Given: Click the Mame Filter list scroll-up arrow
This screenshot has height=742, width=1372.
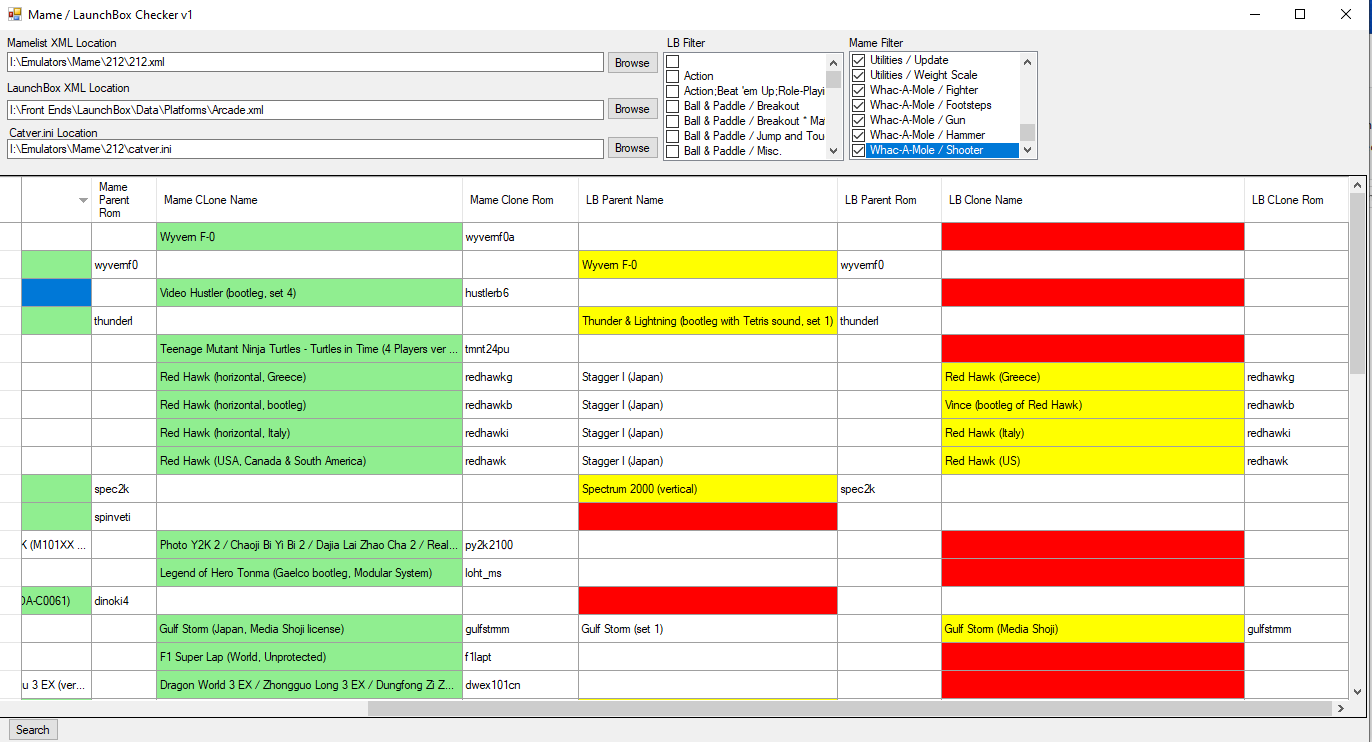Looking at the screenshot, I should coord(1027,61).
